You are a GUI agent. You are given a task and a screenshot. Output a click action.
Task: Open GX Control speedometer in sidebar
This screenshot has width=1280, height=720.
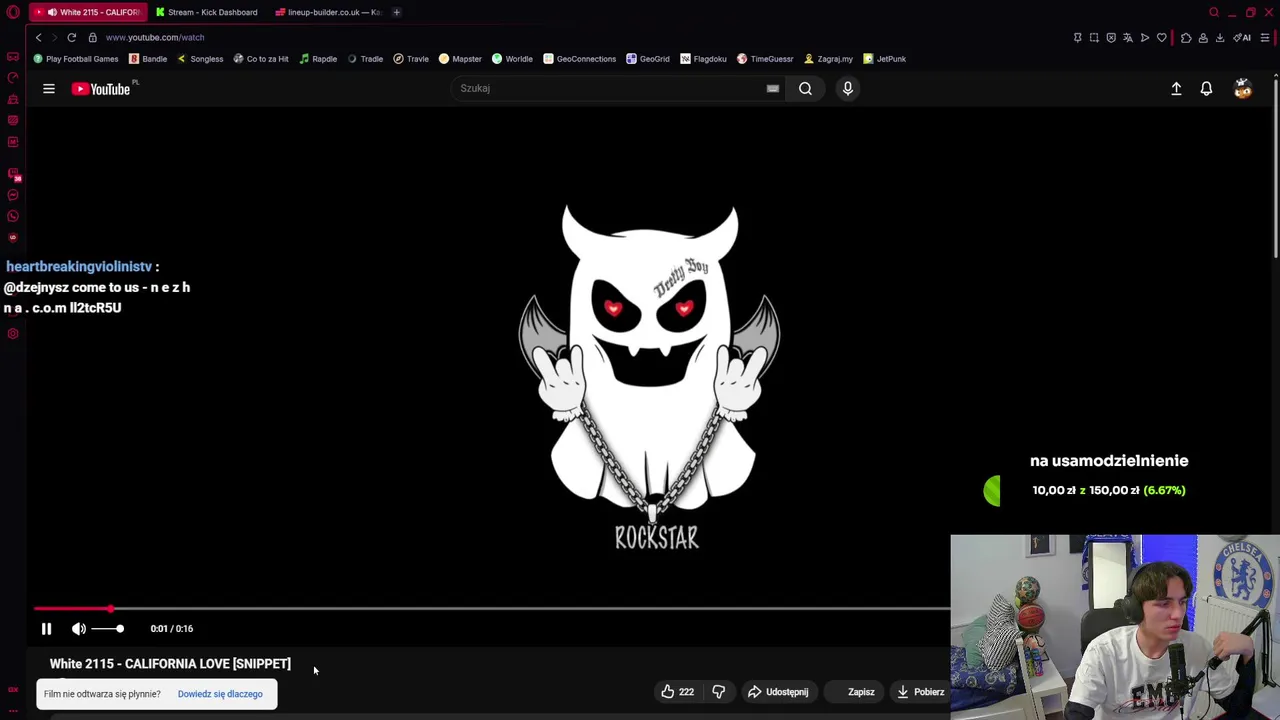[13, 77]
